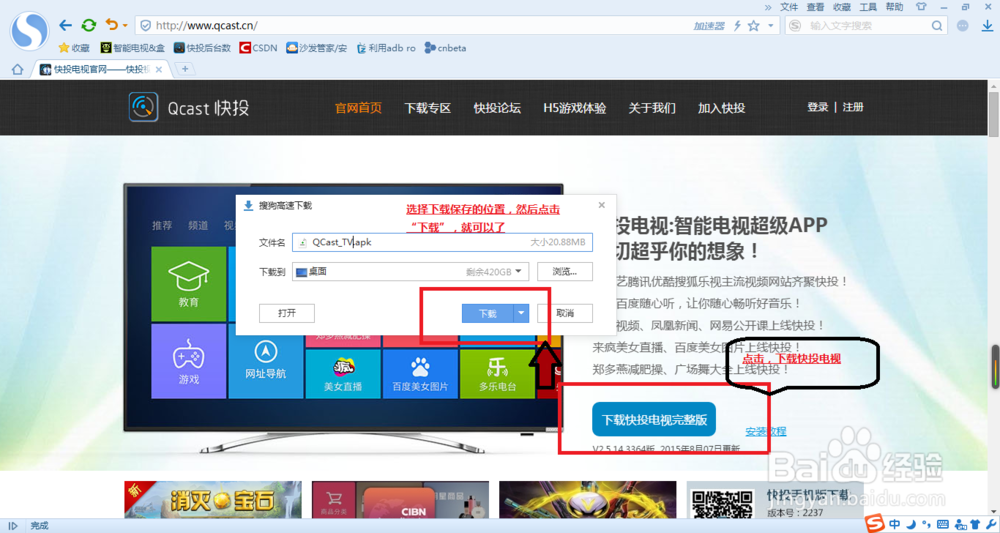The image size is (1000, 533).
Task: Open the skin T-shirt icon in title bar
Action: point(921,7)
